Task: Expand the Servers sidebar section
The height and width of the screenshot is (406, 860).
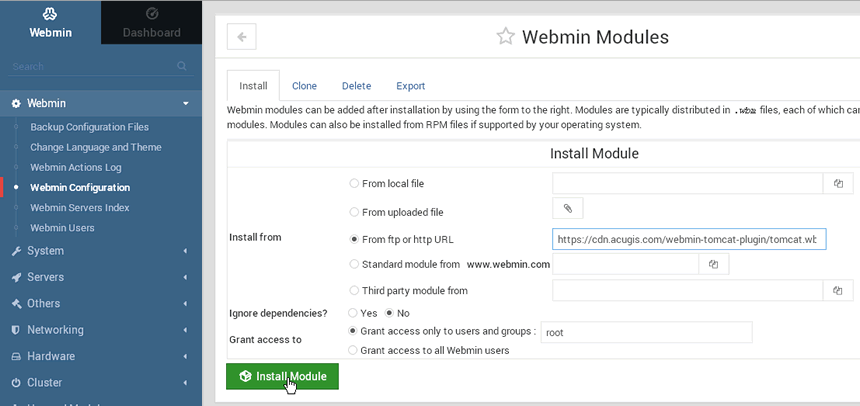Action: (x=101, y=277)
